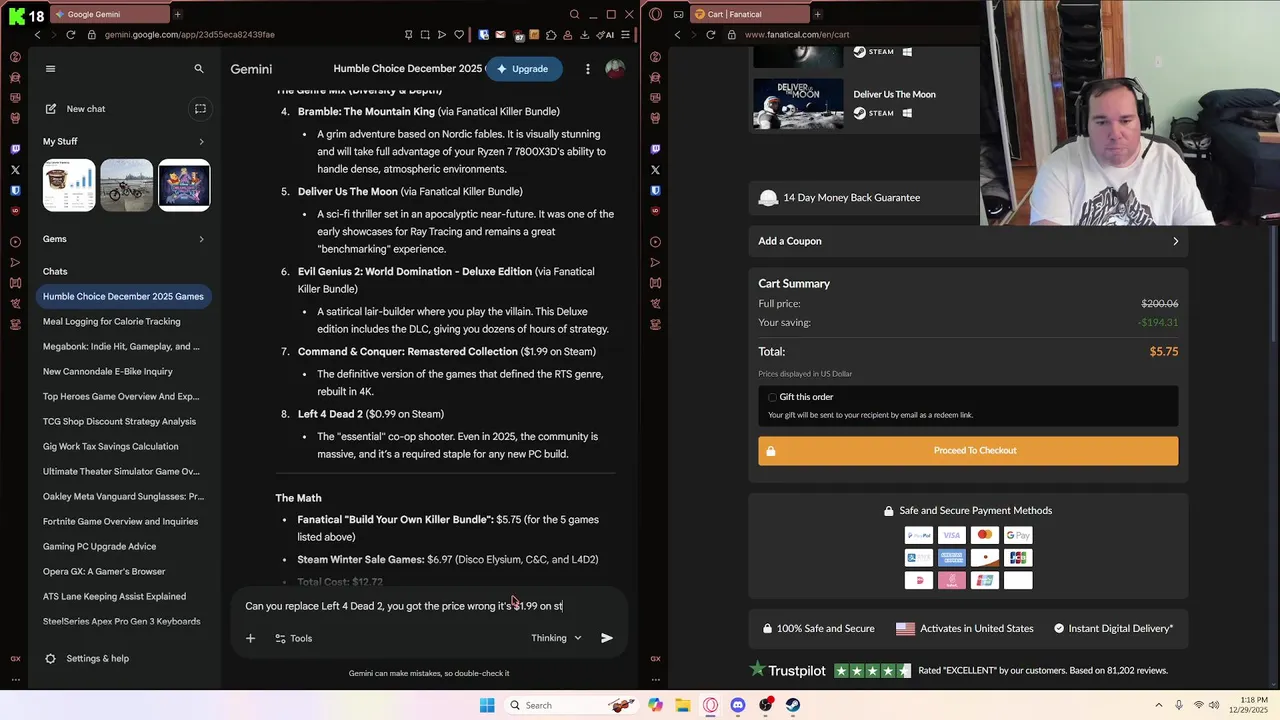The height and width of the screenshot is (720, 1280).
Task: Open the Opera easy setup menu icon
Action: pyautogui.click(x=626, y=35)
